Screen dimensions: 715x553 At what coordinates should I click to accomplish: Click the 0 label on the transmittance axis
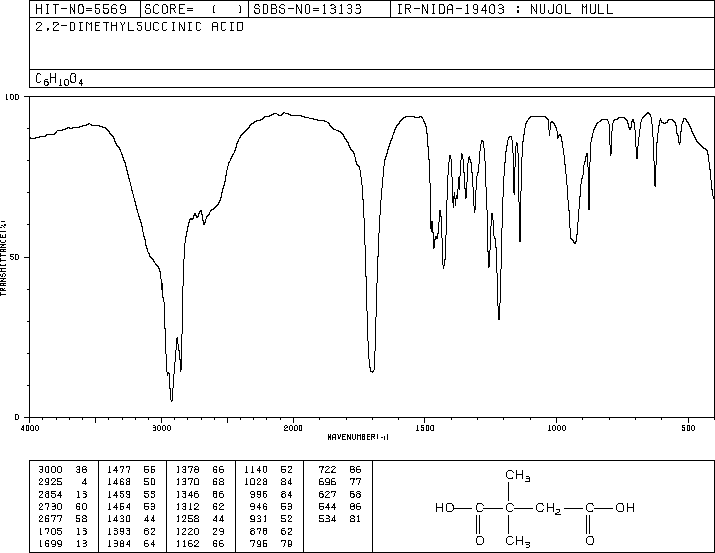[17, 417]
